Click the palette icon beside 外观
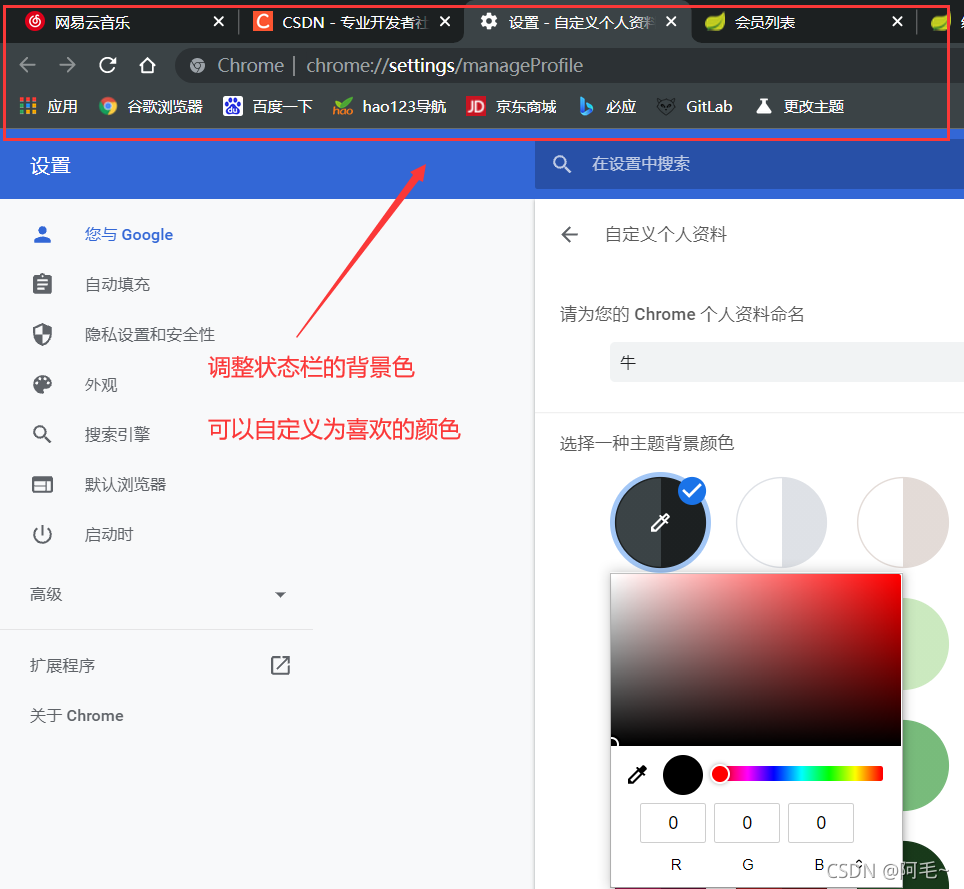964x889 pixels. (x=42, y=384)
